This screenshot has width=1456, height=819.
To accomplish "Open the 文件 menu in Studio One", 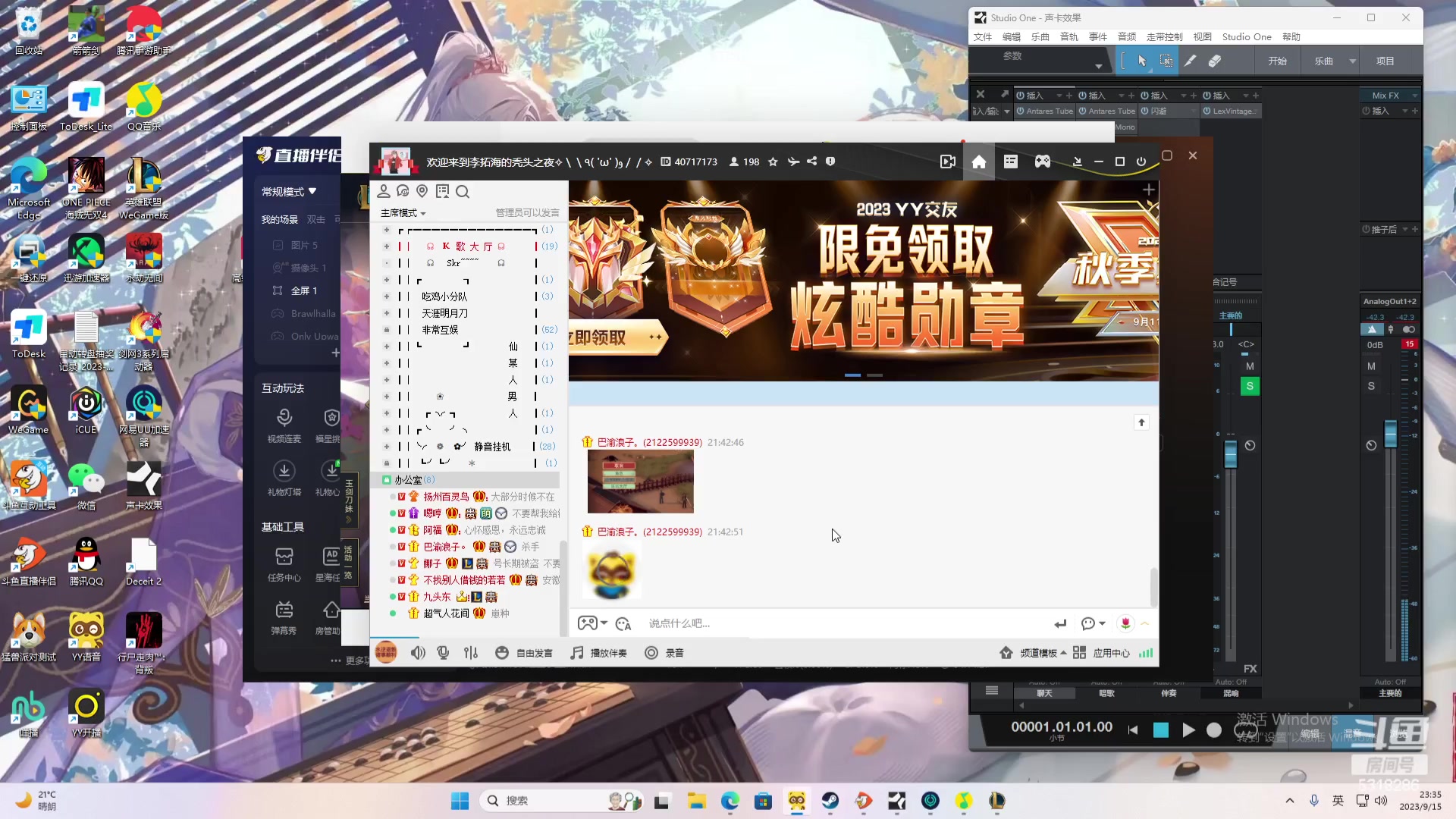I will click(x=983, y=36).
